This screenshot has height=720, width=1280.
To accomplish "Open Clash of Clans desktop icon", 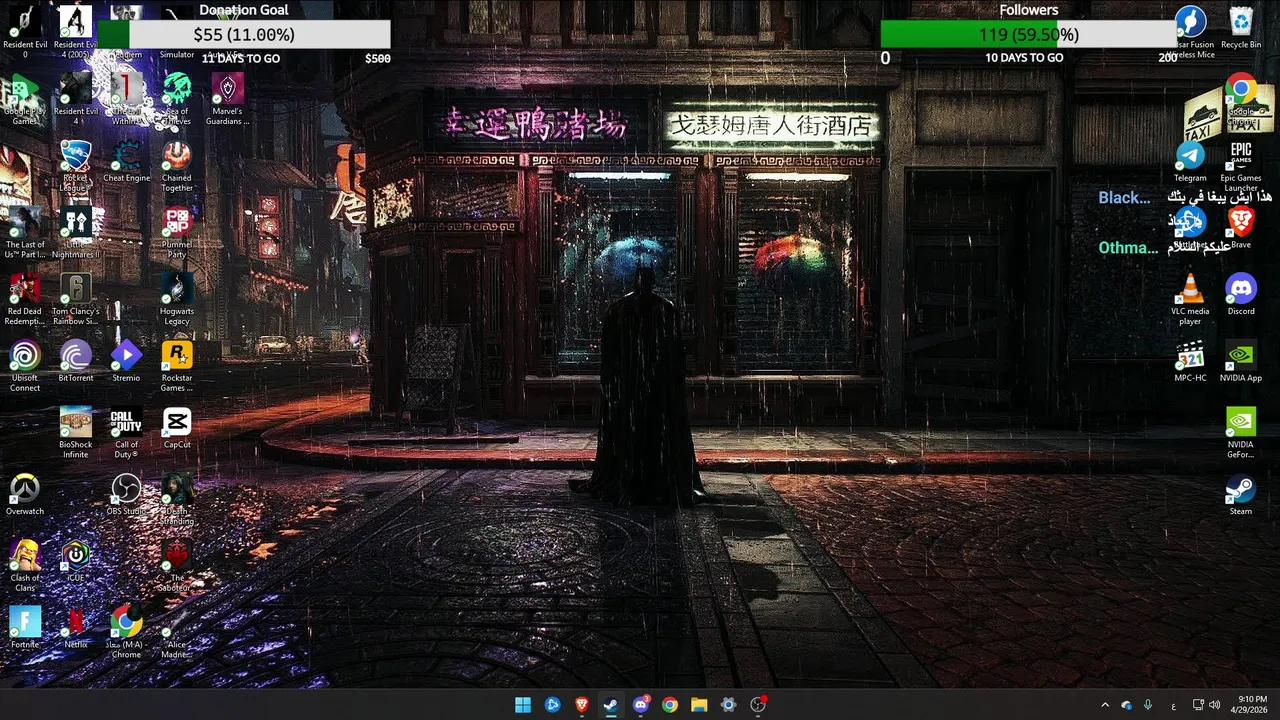I will point(25,566).
